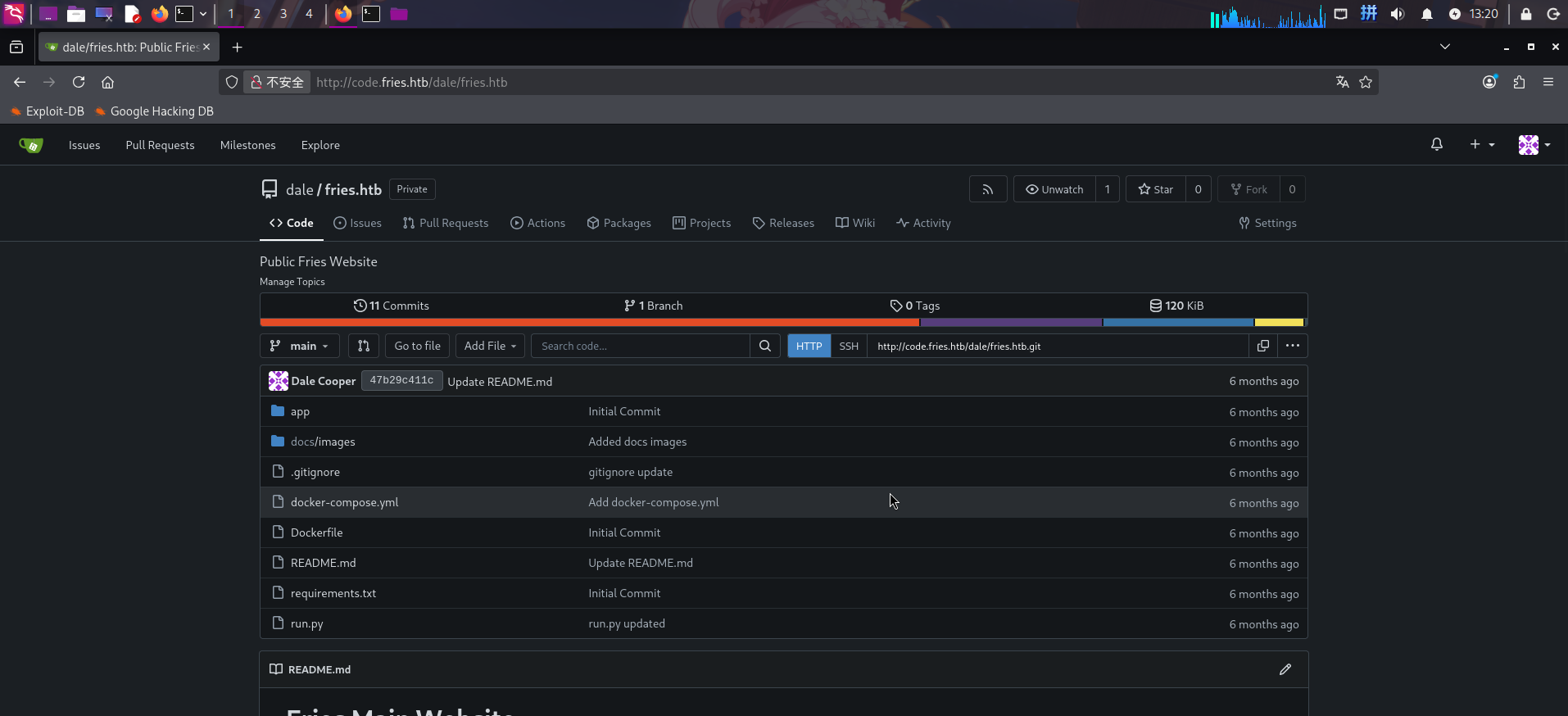The height and width of the screenshot is (716, 1568).
Task: Click the site tracking protection shield
Action: tap(232, 82)
